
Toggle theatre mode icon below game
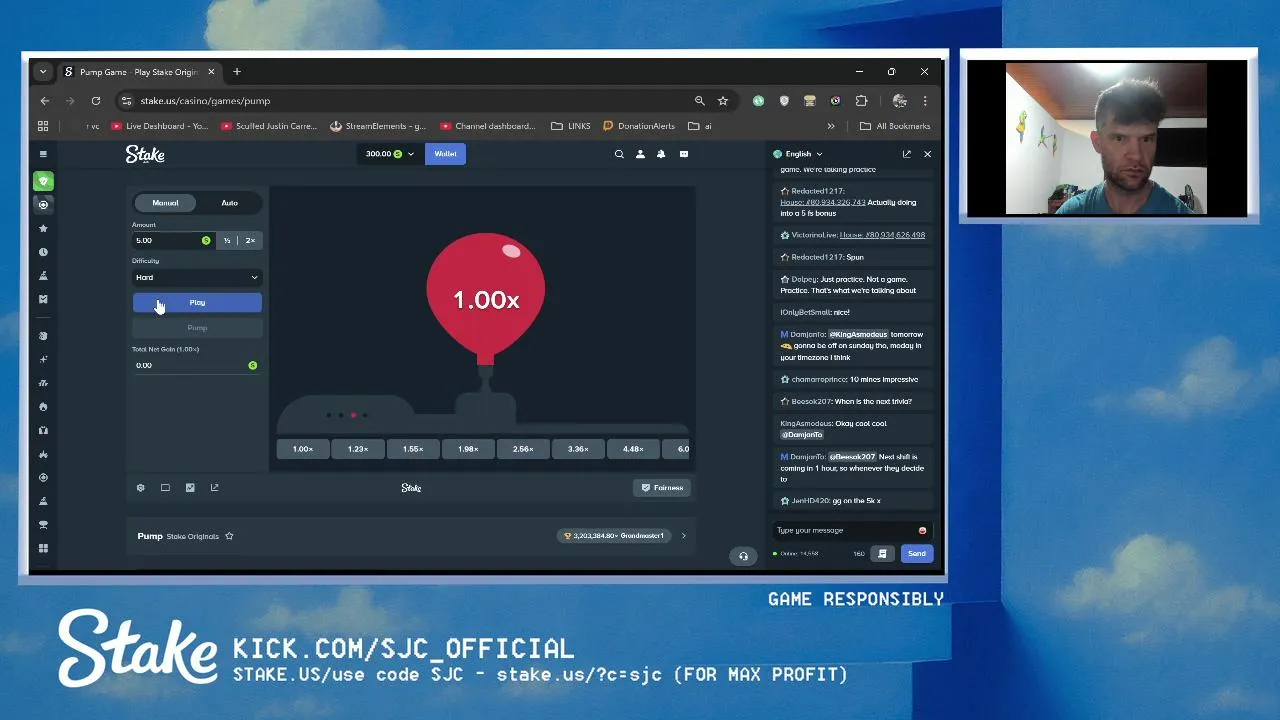pyautogui.click(x=165, y=488)
